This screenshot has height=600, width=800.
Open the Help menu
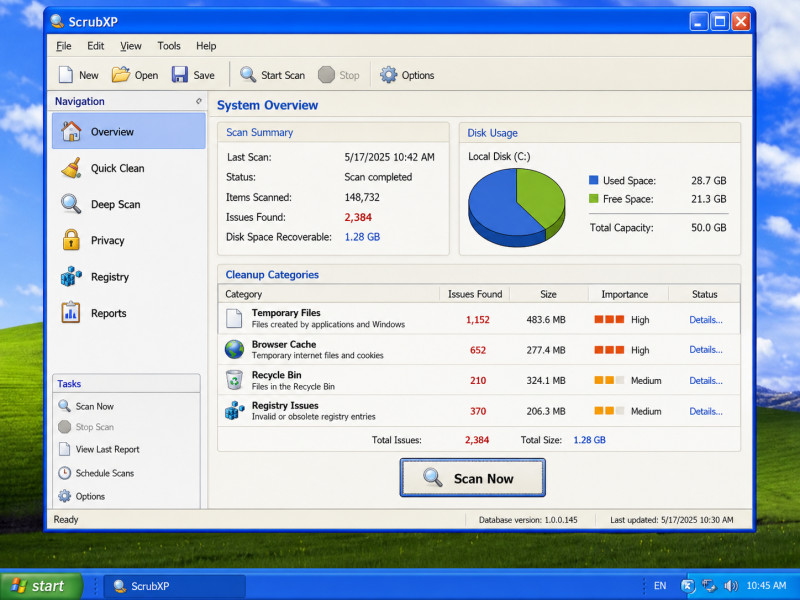tap(206, 46)
